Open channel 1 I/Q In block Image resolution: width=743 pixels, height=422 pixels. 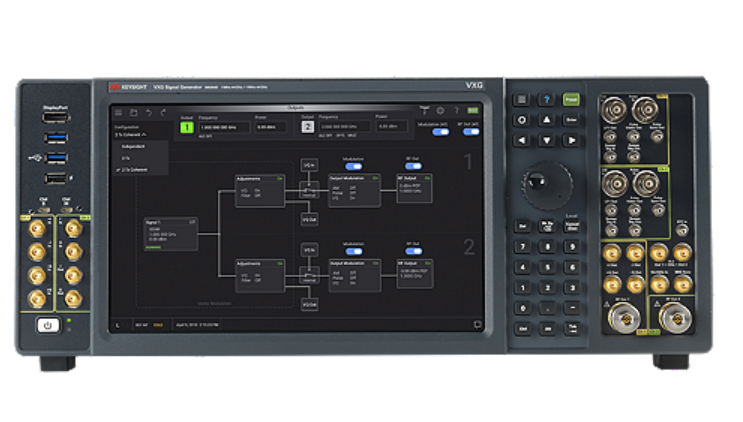(x=309, y=165)
